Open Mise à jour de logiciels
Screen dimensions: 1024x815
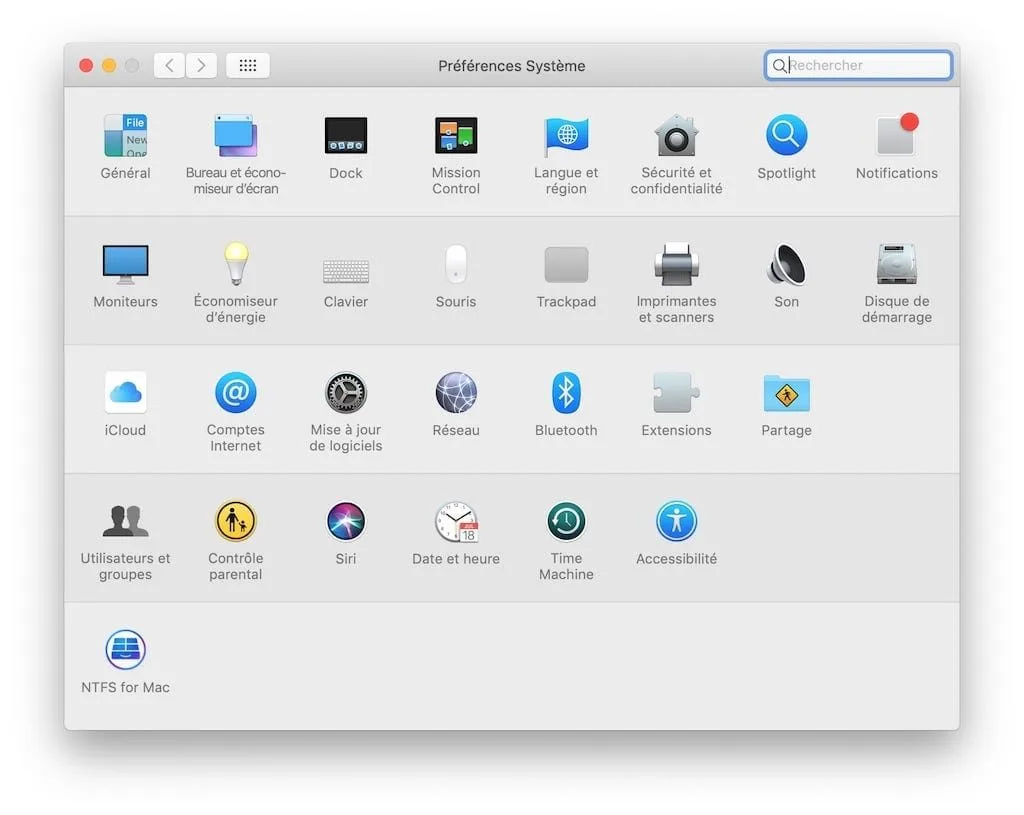345,392
